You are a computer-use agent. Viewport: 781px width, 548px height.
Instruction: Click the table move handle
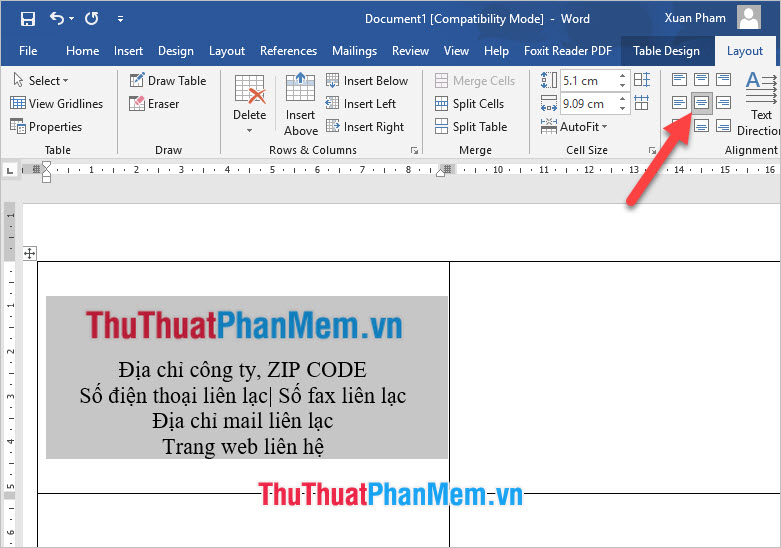coord(29,253)
